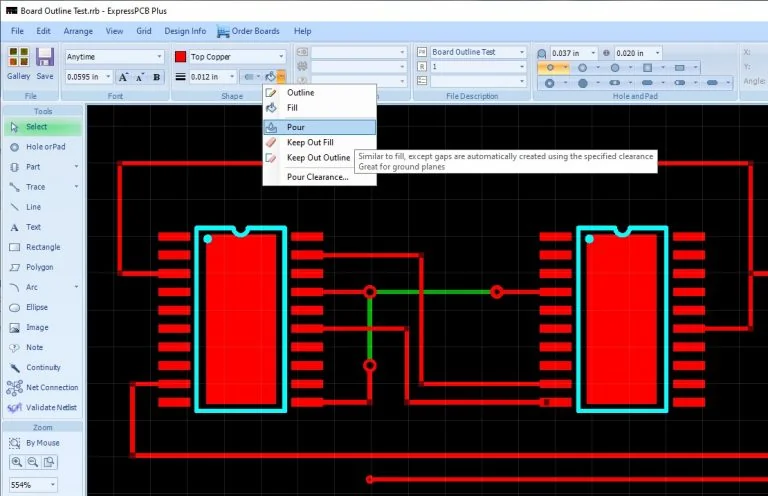Open the 0.037 in pad diameter dropdown

pos(593,53)
